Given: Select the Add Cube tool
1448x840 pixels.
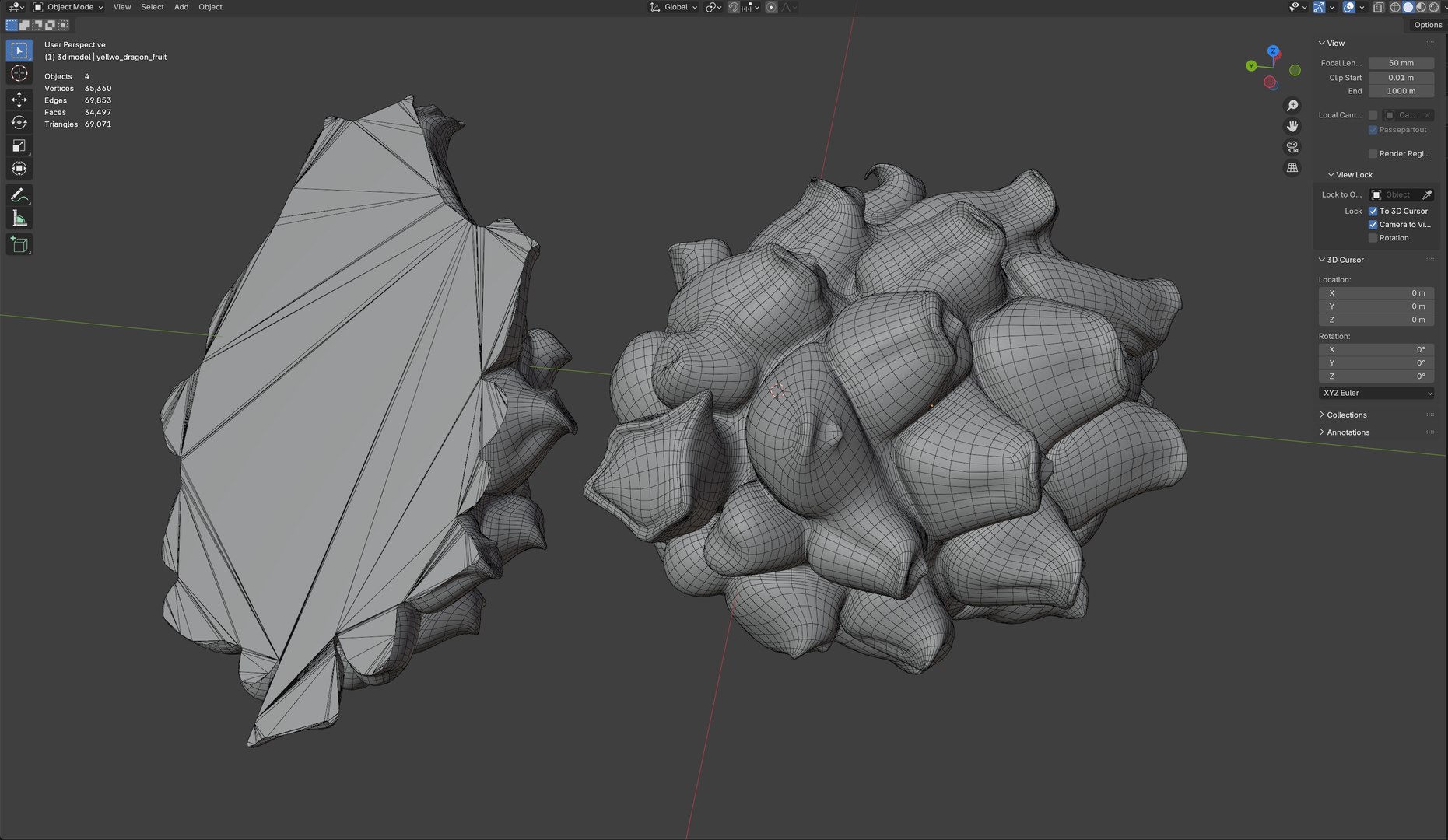Looking at the screenshot, I should click(x=19, y=245).
